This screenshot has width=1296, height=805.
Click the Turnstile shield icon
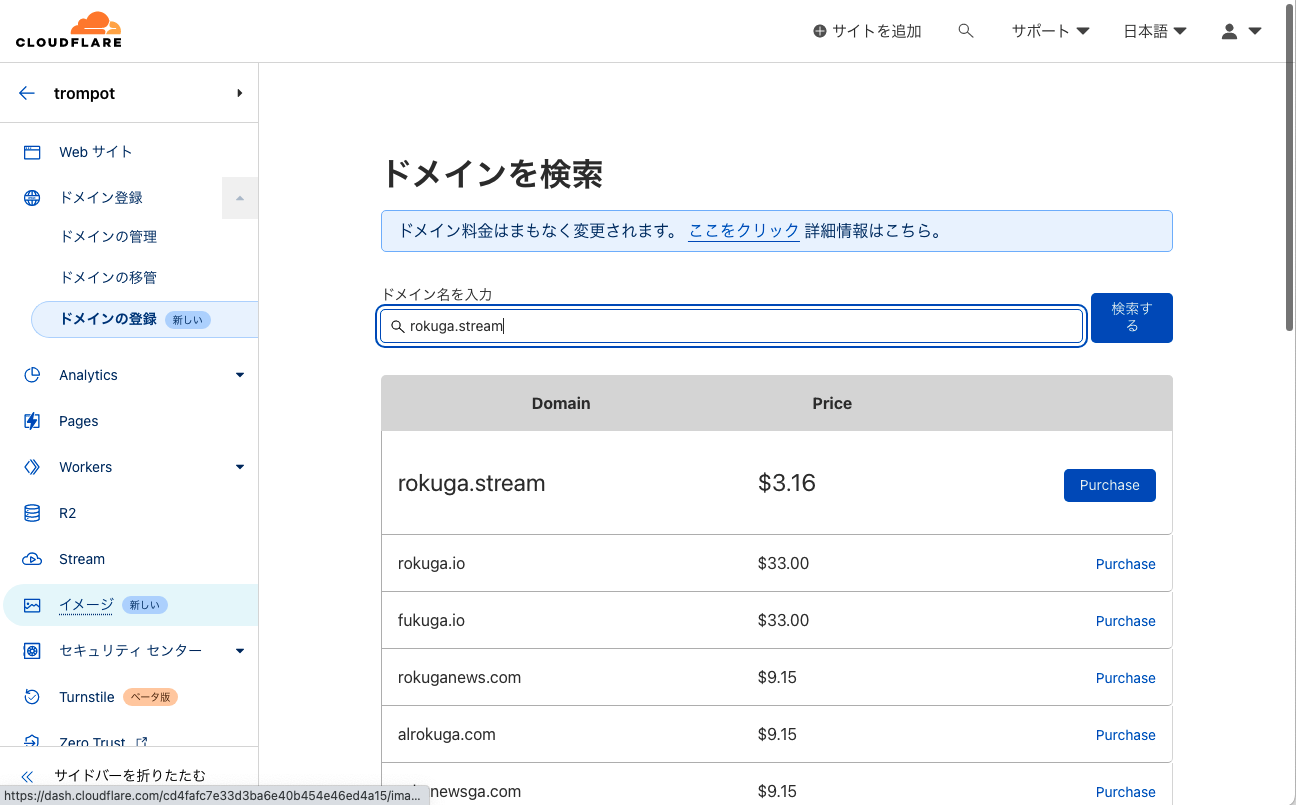[x=31, y=696]
